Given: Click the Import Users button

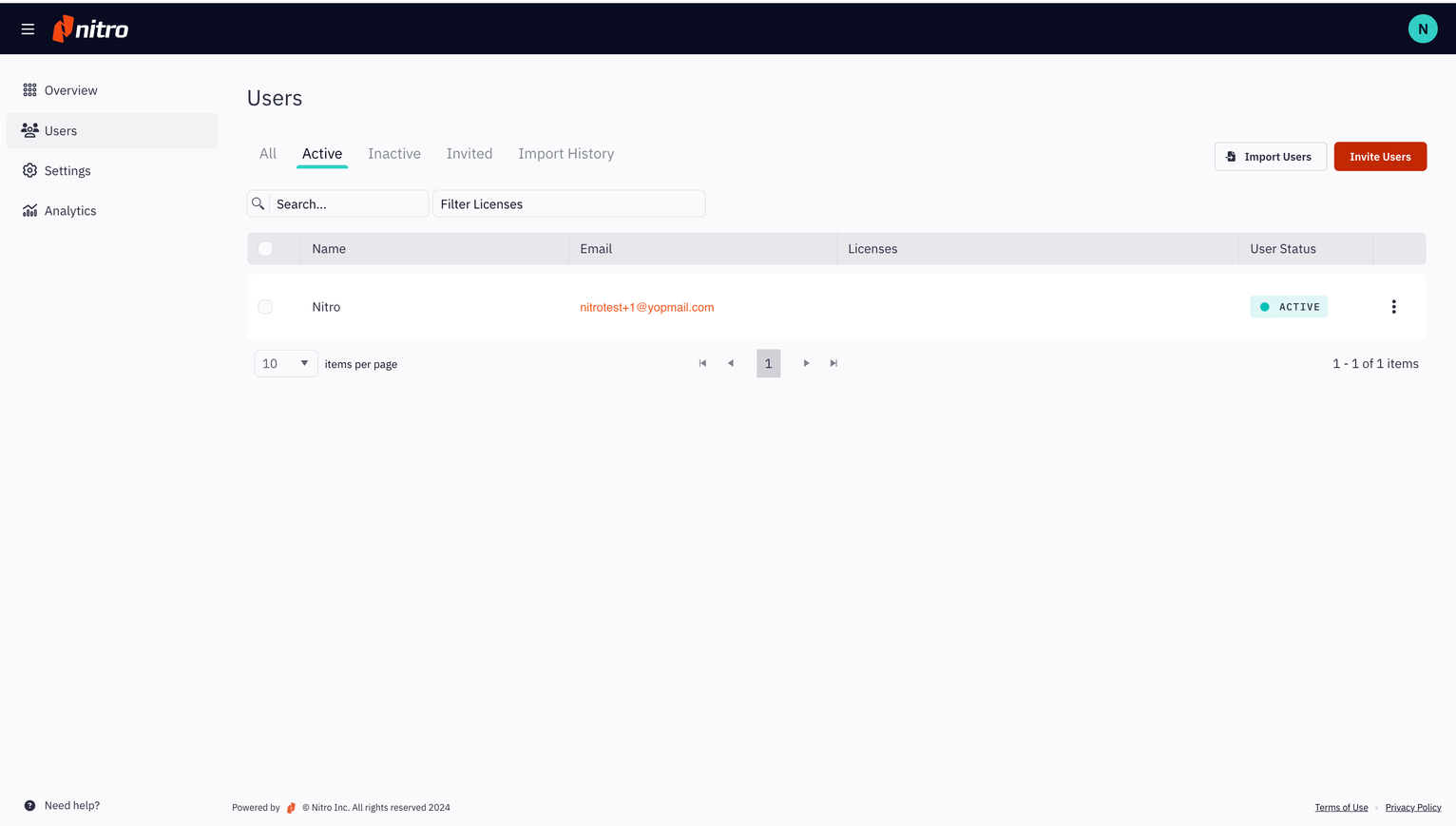Looking at the screenshot, I should point(1270,157).
